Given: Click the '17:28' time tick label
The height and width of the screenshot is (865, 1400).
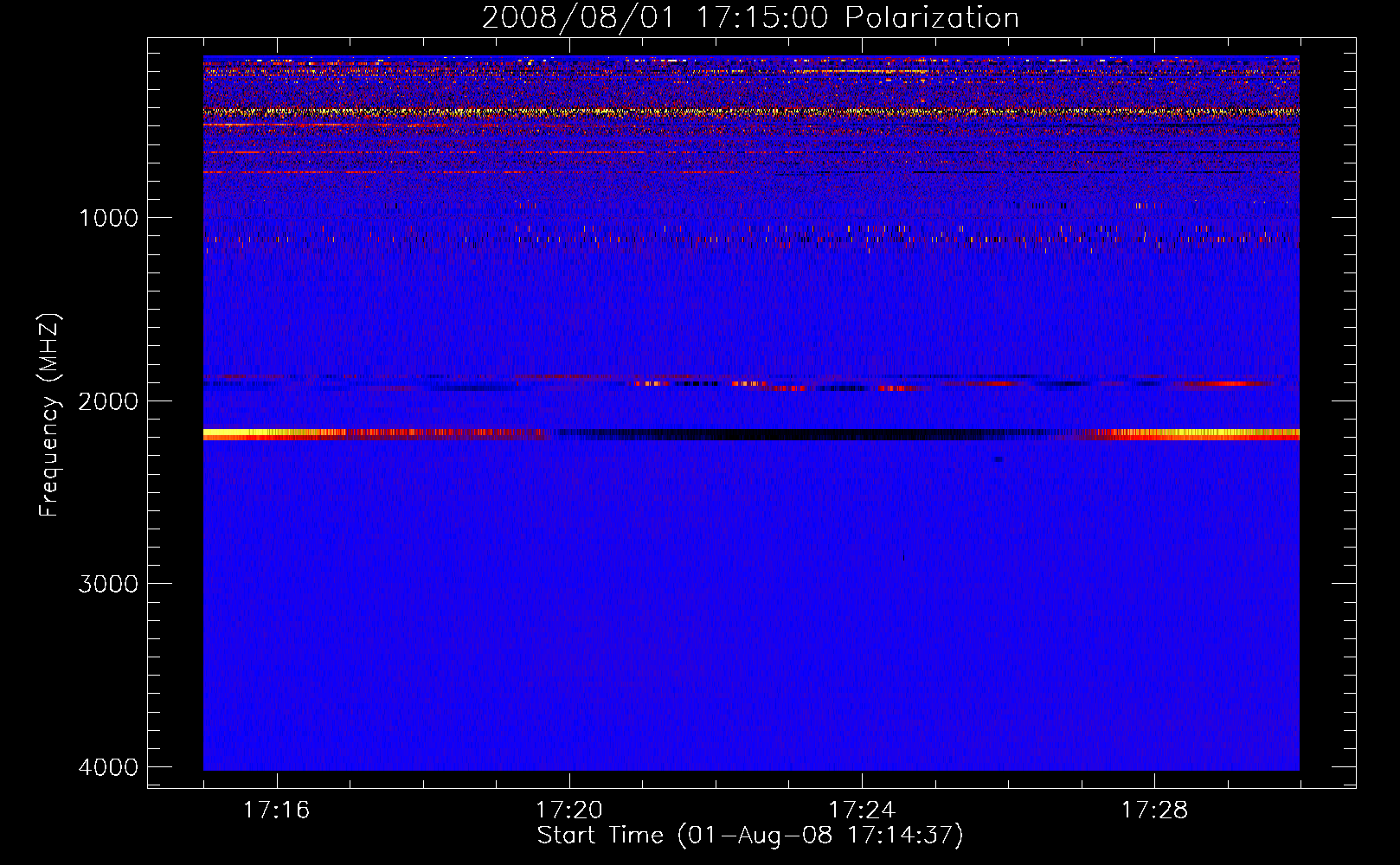Looking at the screenshot, I should point(1155,811).
